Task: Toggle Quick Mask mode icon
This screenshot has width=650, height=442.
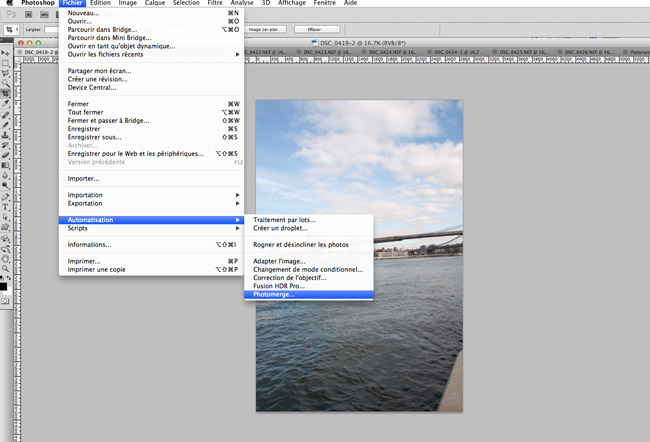Action: point(5,301)
